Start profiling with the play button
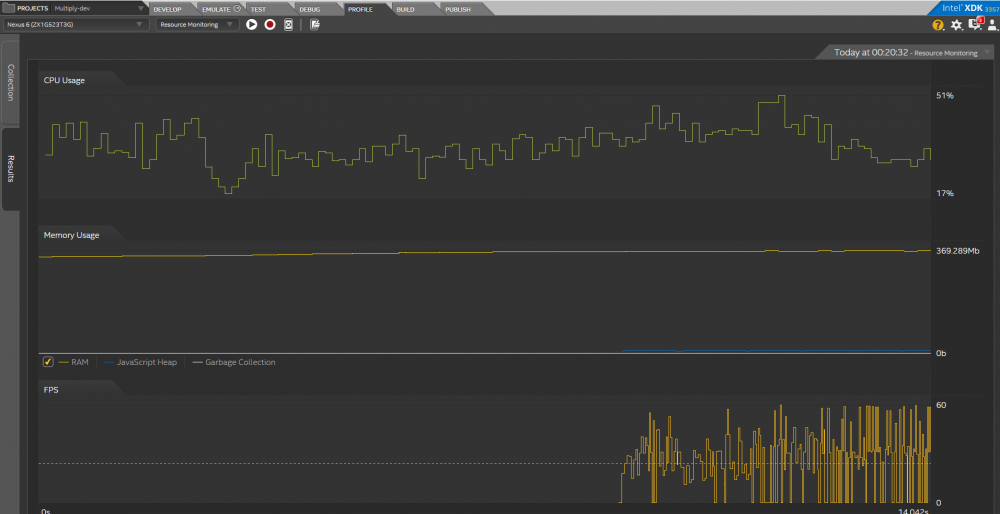Viewport: 1000px width, 514px height. 252,25
